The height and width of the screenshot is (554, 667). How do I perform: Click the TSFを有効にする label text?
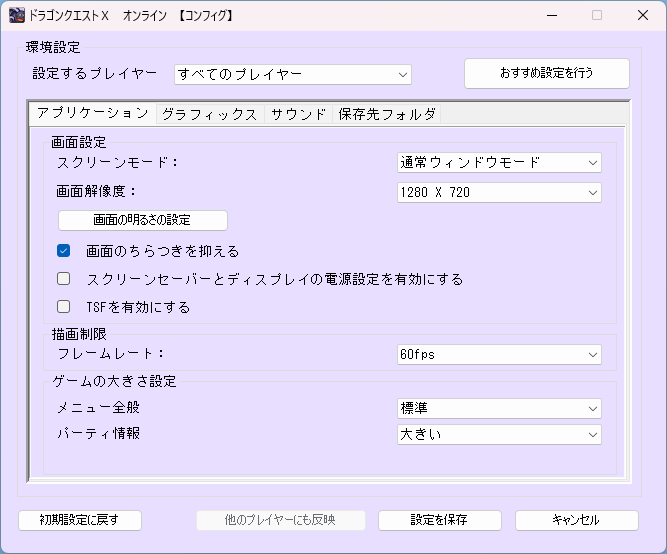138,307
